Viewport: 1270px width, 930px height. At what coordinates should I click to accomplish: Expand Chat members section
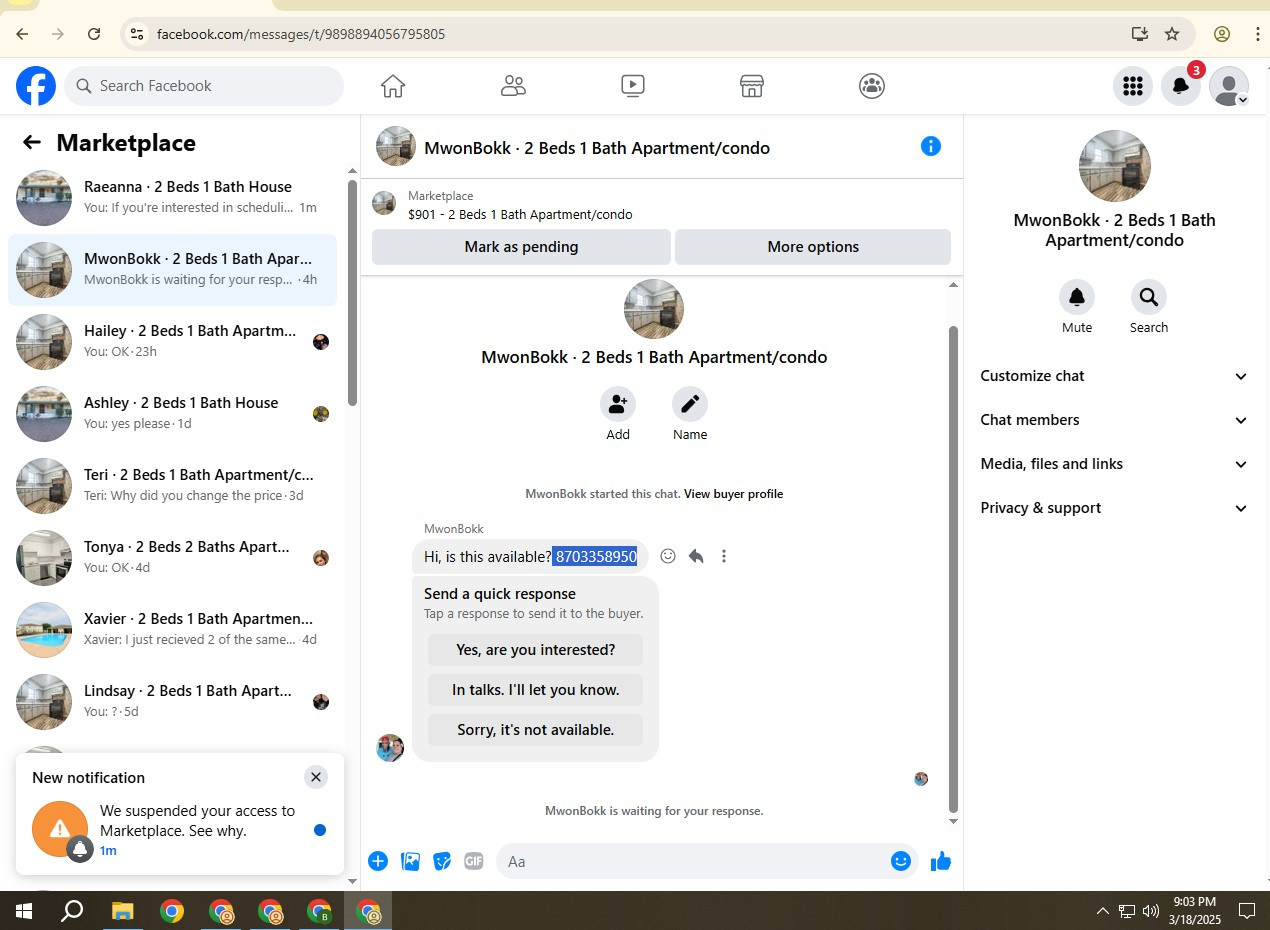pyautogui.click(x=1114, y=420)
